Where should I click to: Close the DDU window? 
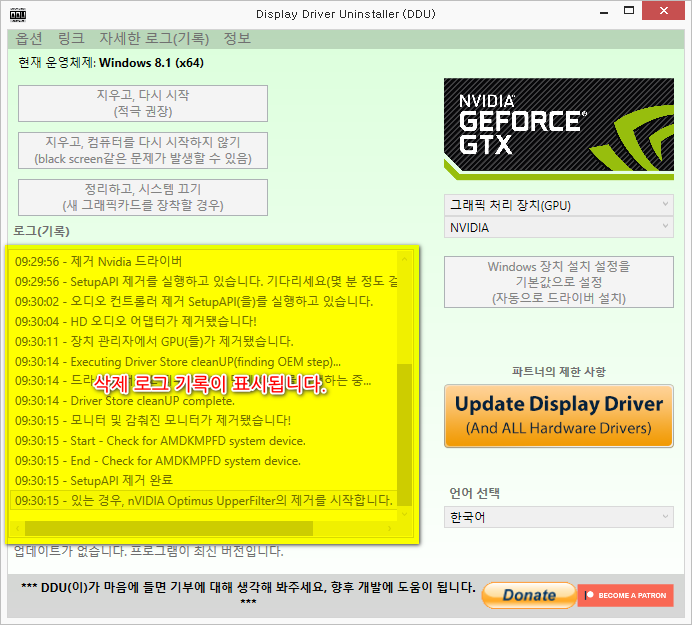pyautogui.click(x=663, y=11)
